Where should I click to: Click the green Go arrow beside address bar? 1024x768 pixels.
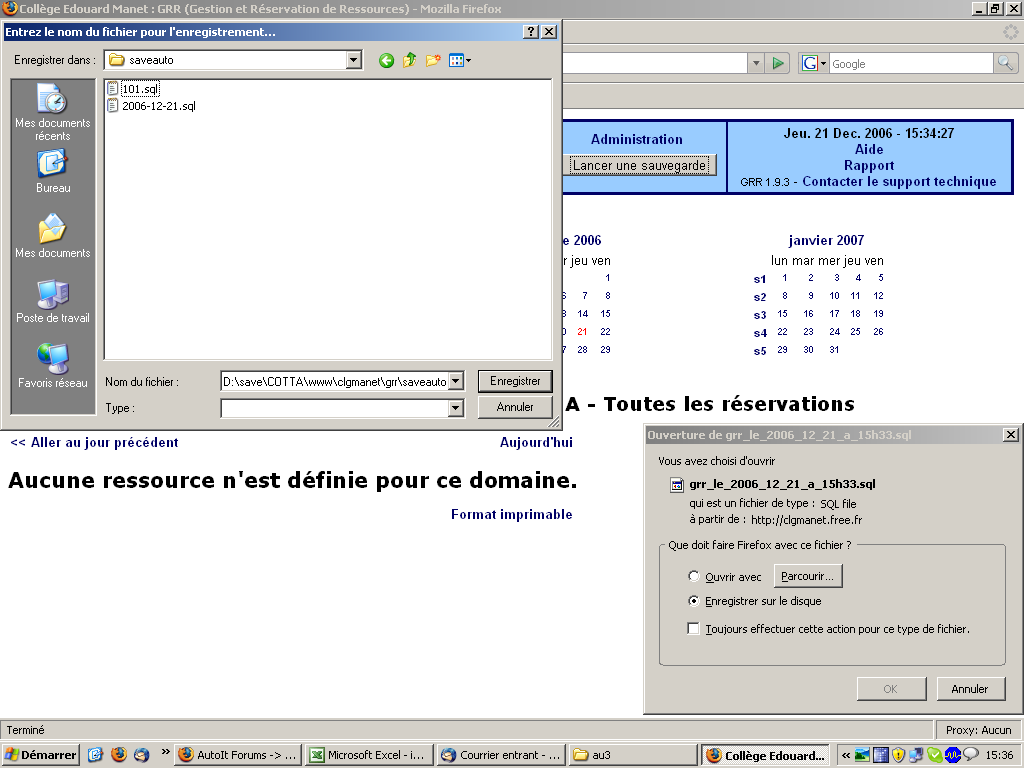(779, 63)
